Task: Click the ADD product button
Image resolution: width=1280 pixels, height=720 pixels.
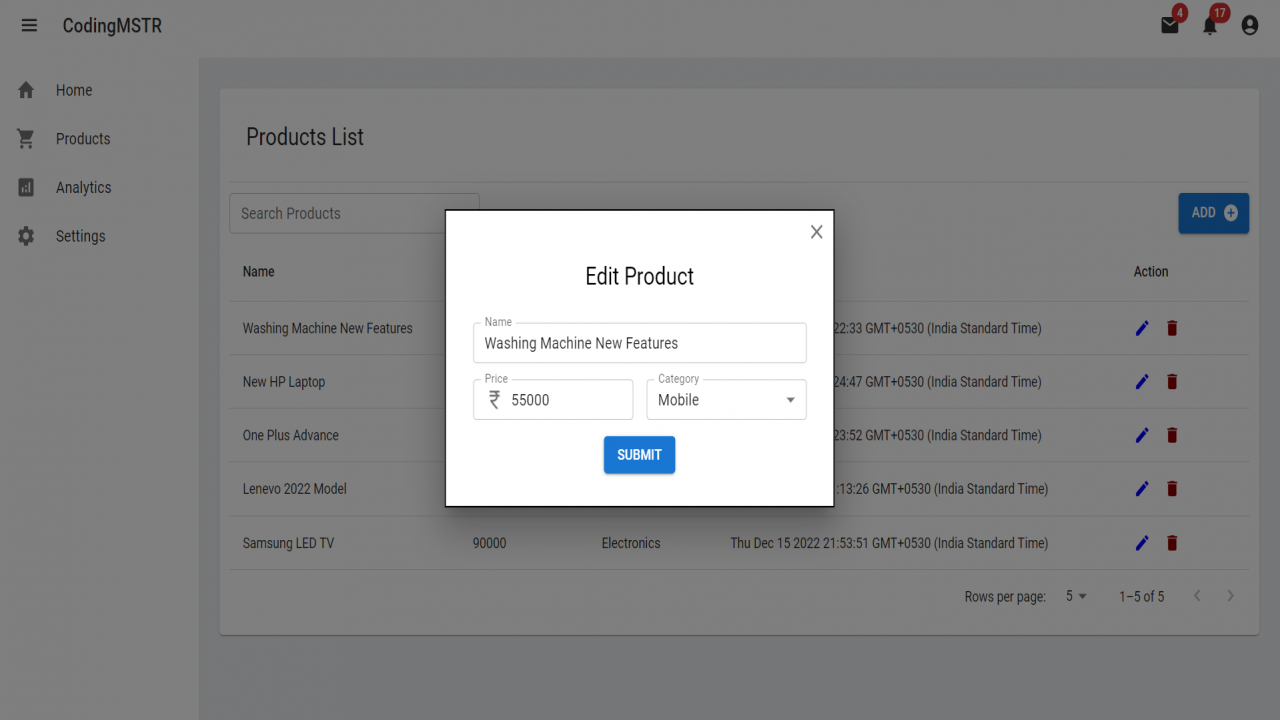Action: point(1213,213)
